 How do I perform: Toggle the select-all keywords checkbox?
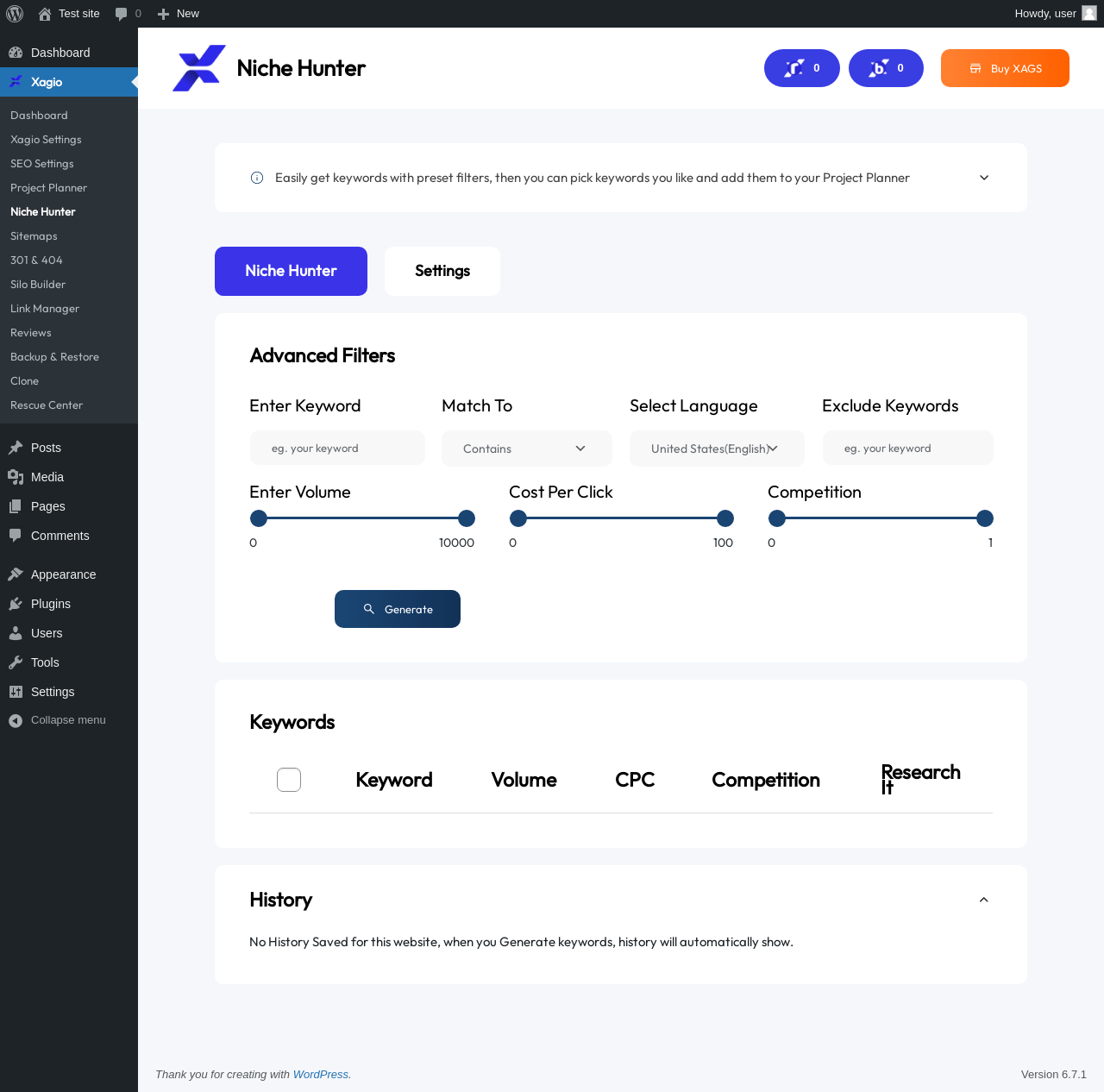click(x=289, y=780)
